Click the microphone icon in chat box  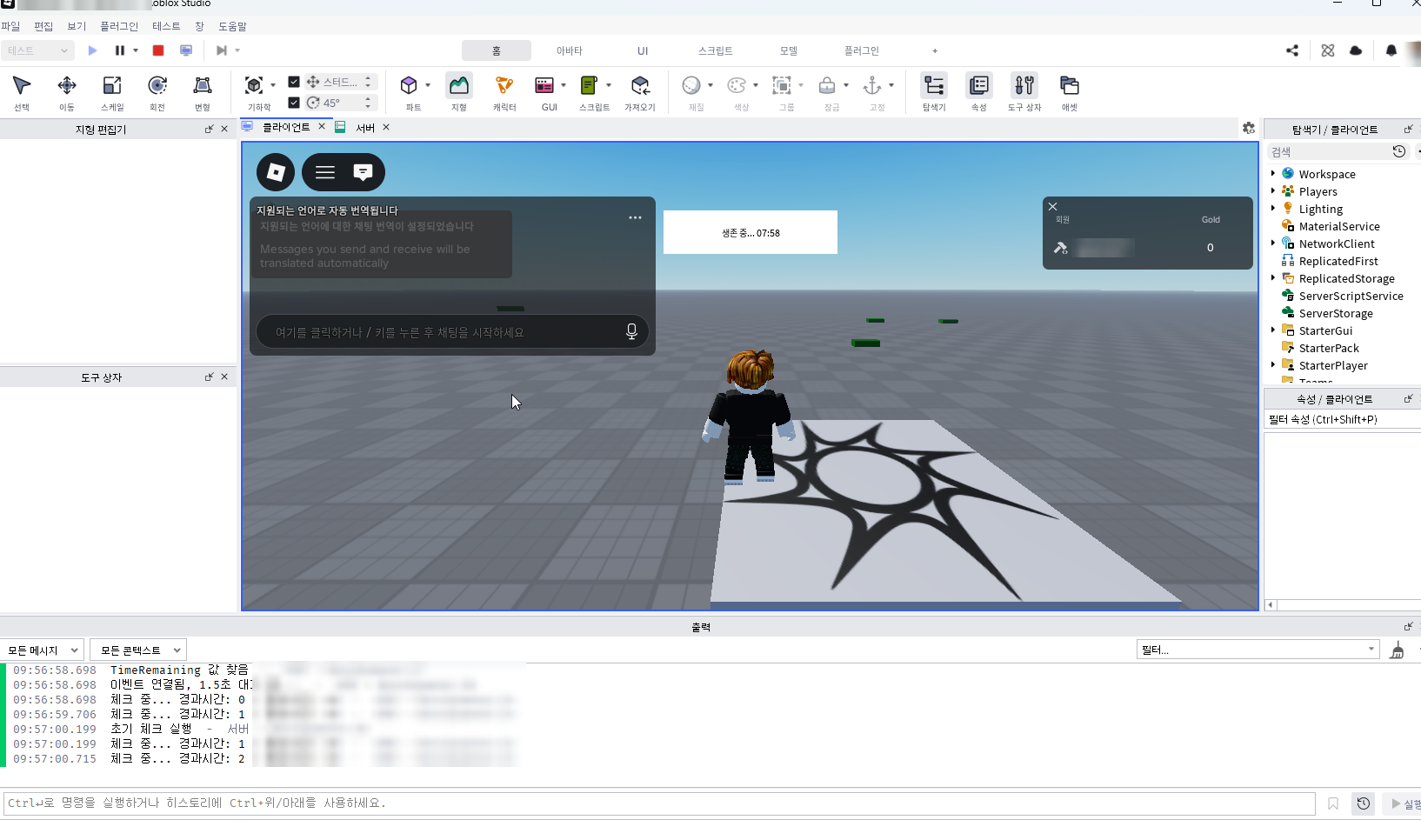632,331
